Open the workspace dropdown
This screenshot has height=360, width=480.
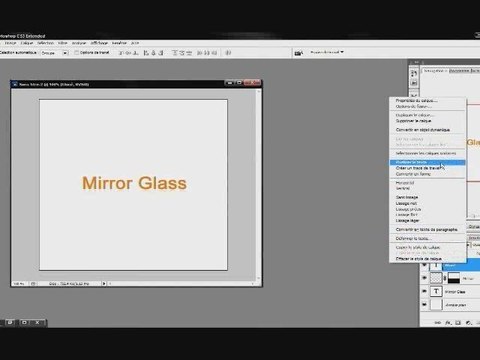[327, 52]
